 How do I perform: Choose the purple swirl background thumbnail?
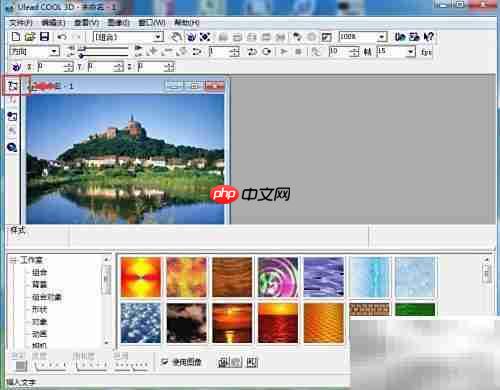coord(278,277)
